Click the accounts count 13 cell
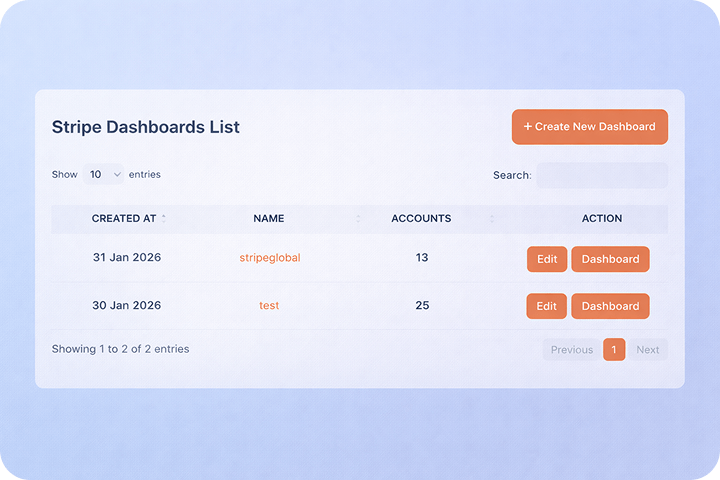720x480 pixels. point(421,258)
